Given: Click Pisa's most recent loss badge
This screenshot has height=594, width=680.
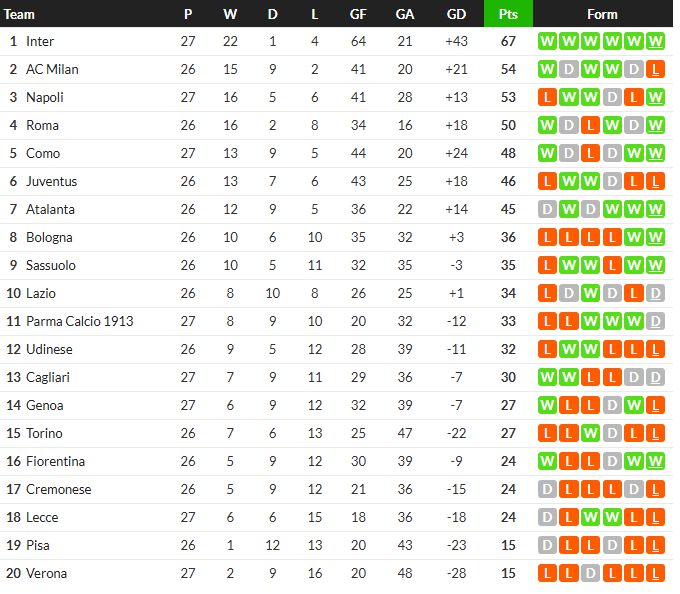Looking at the screenshot, I should tap(655, 545).
